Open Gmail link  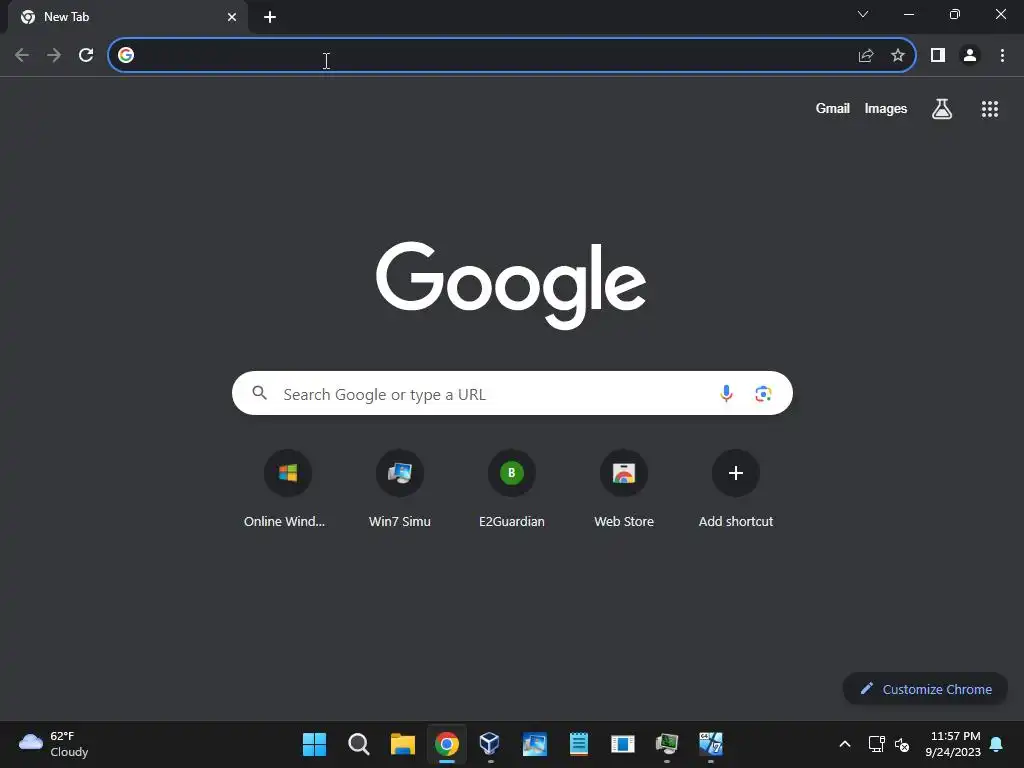(x=833, y=108)
